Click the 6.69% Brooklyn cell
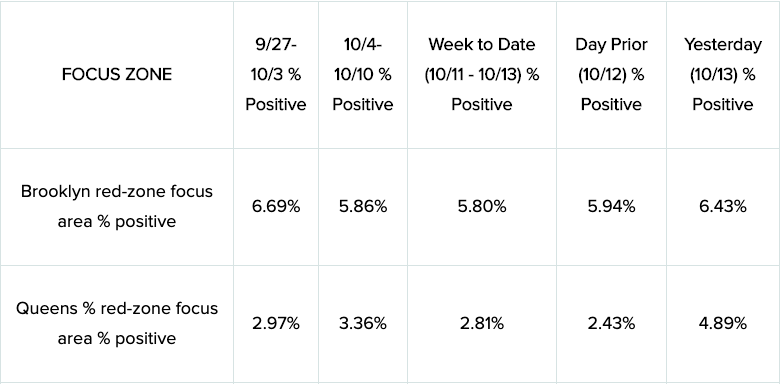780x384 pixels. 276,206
